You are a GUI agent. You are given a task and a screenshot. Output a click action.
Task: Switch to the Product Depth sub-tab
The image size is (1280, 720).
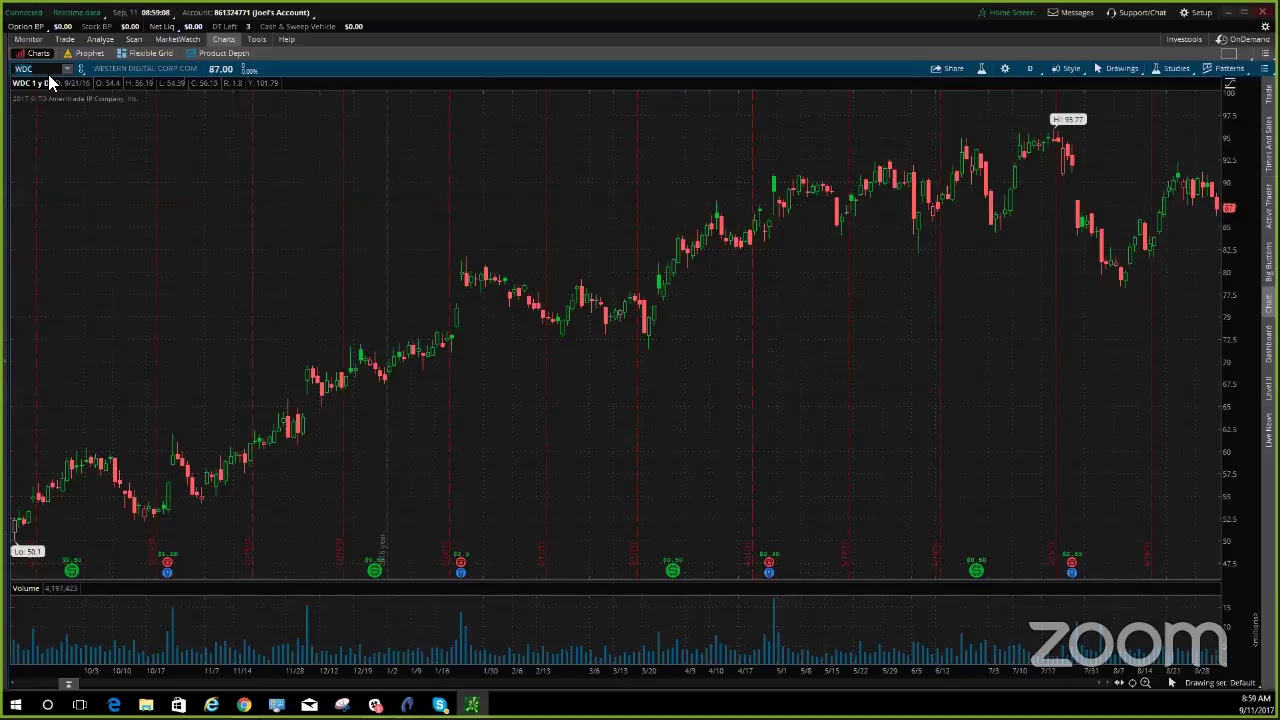(218, 53)
